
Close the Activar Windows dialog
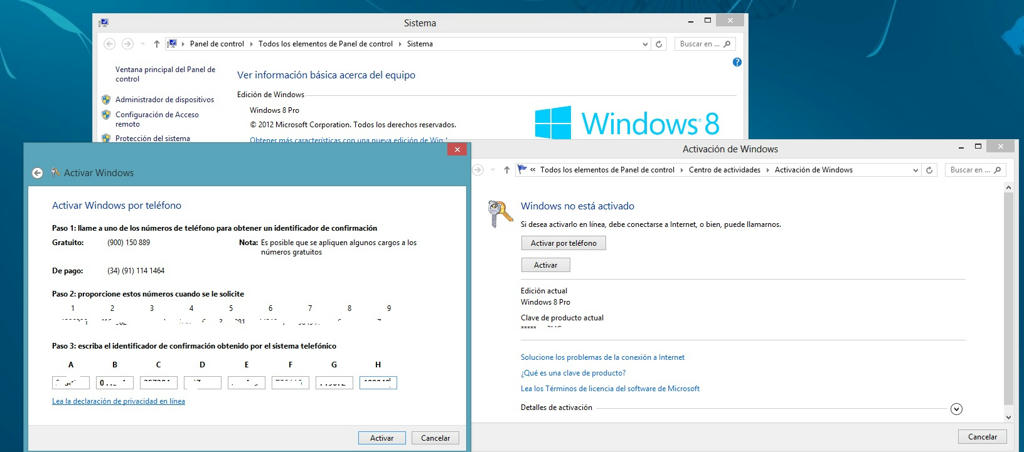click(456, 150)
